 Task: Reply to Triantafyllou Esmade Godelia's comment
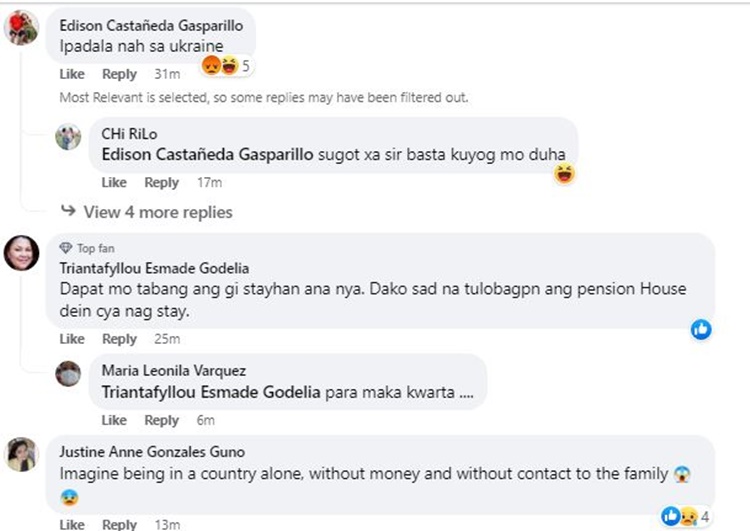pyautogui.click(x=119, y=339)
